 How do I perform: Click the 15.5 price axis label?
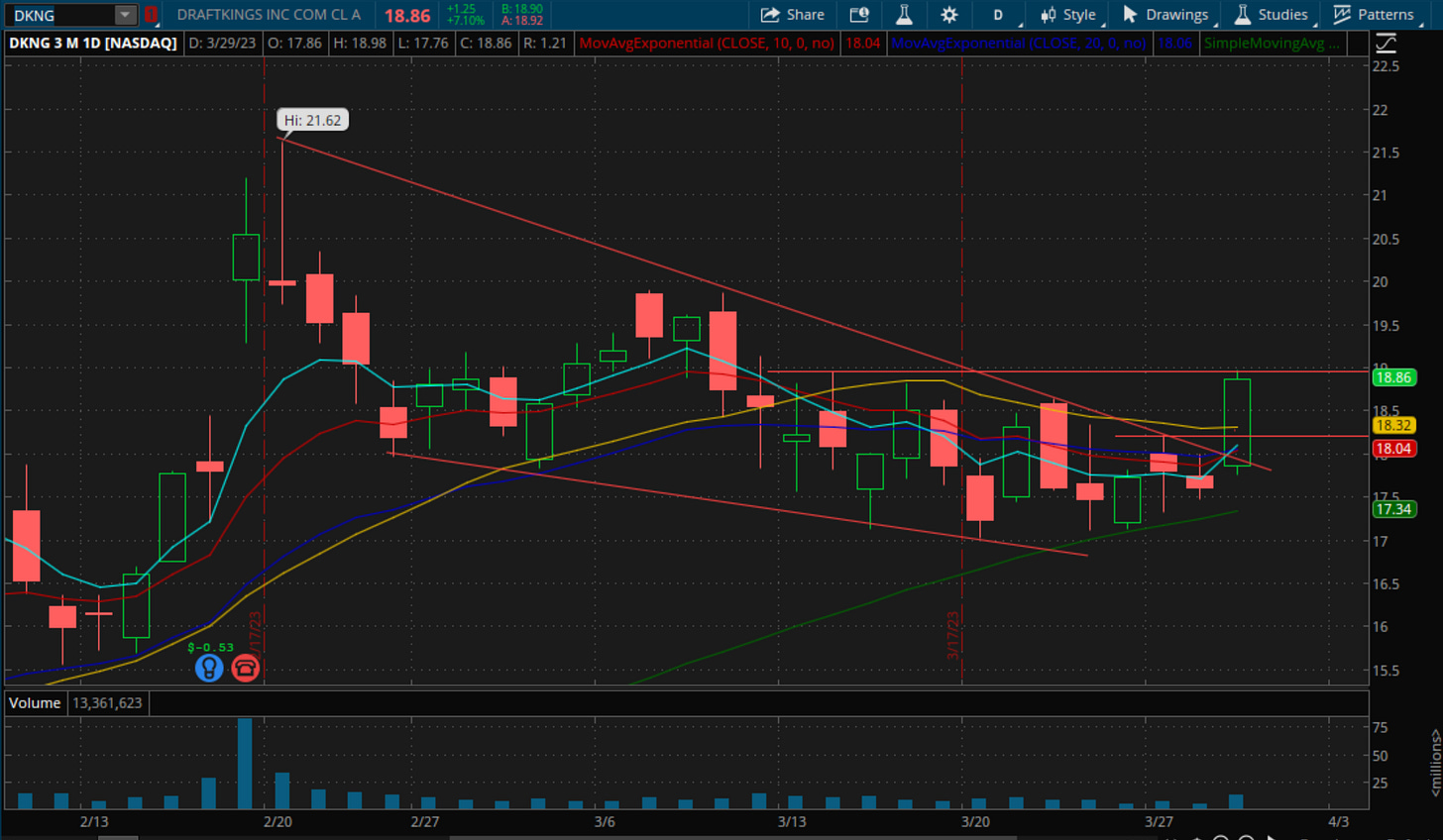pyautogui.click(x=1386, y=671)
